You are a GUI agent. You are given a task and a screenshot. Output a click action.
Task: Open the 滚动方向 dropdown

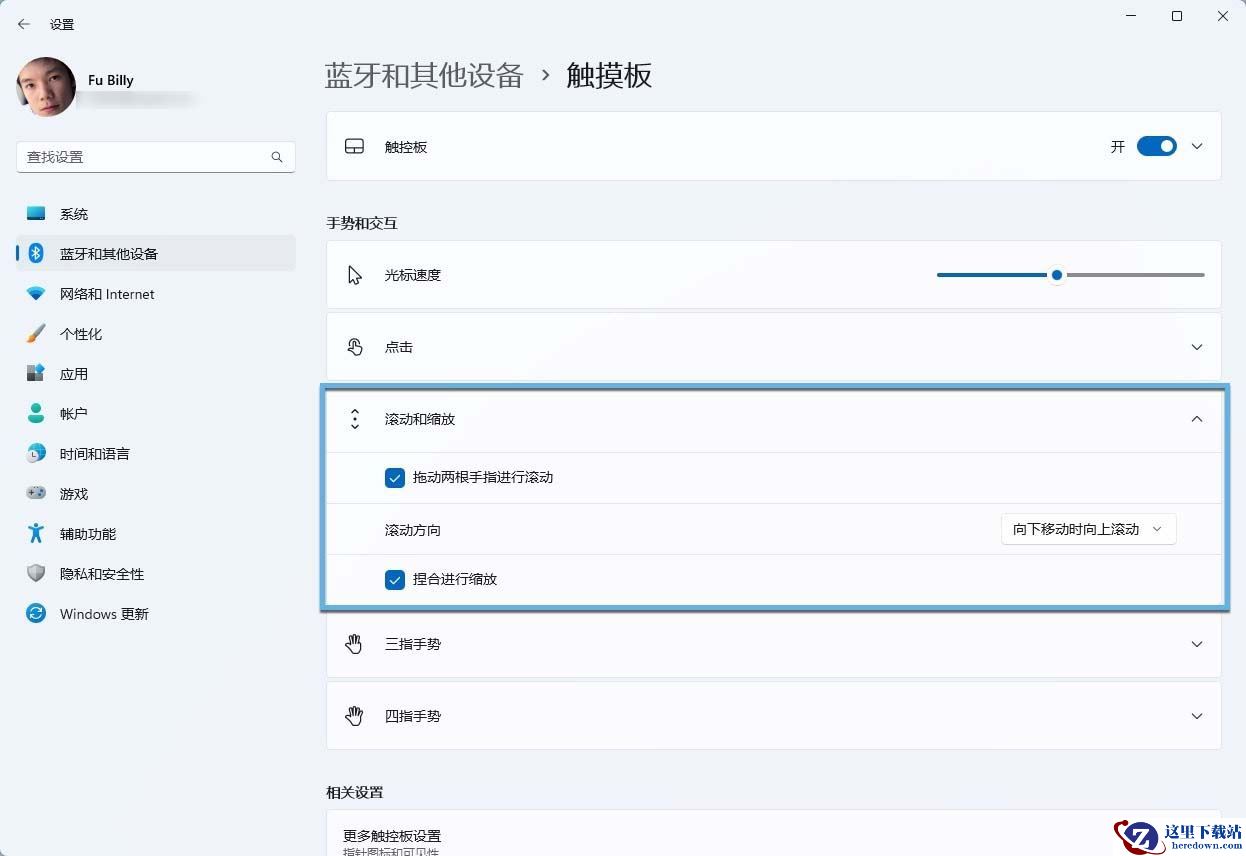click(1088, 529)
